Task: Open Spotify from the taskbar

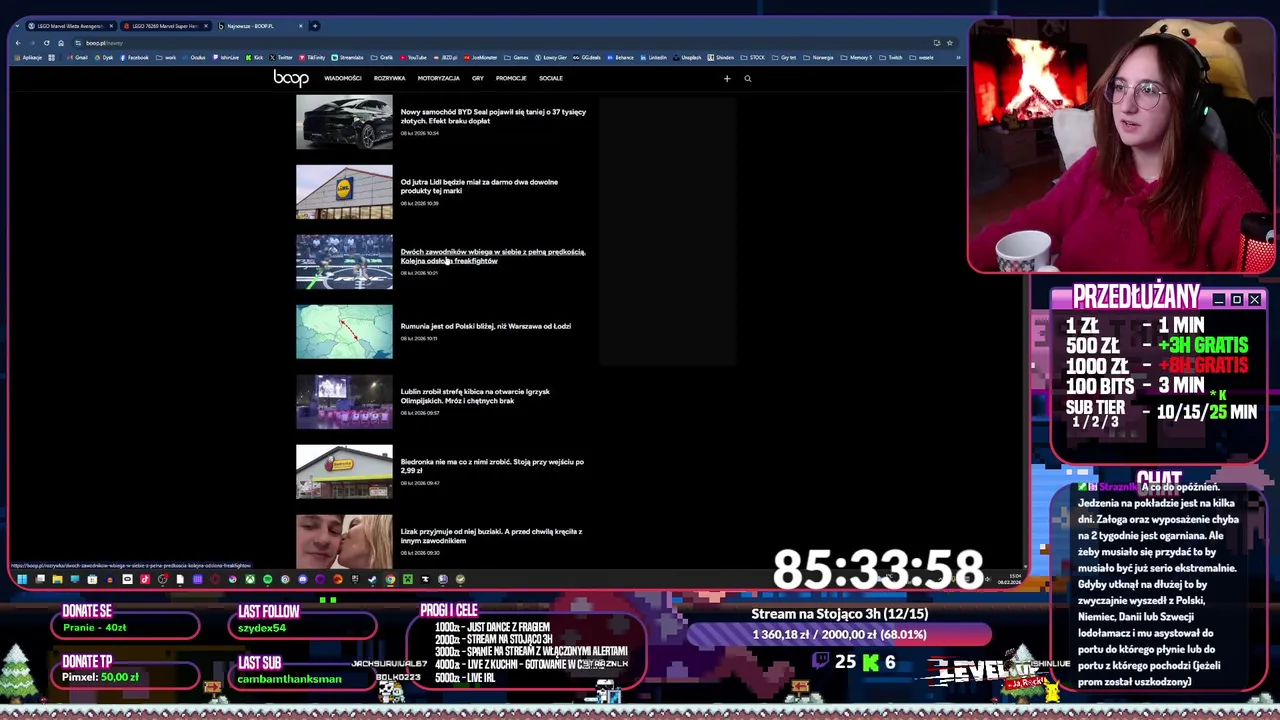Action: 267,579
